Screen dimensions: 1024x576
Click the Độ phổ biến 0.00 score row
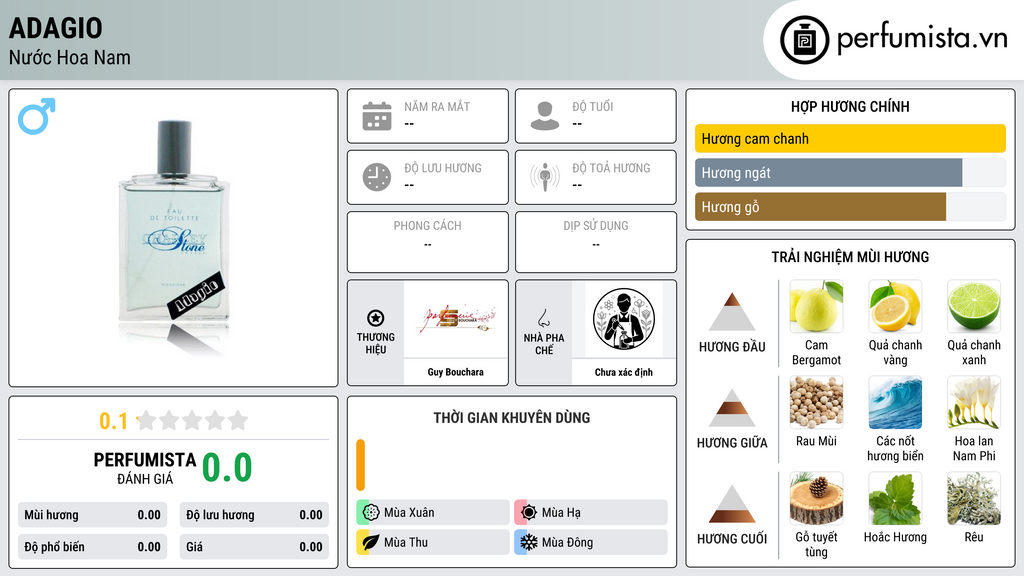click(93, 547)
